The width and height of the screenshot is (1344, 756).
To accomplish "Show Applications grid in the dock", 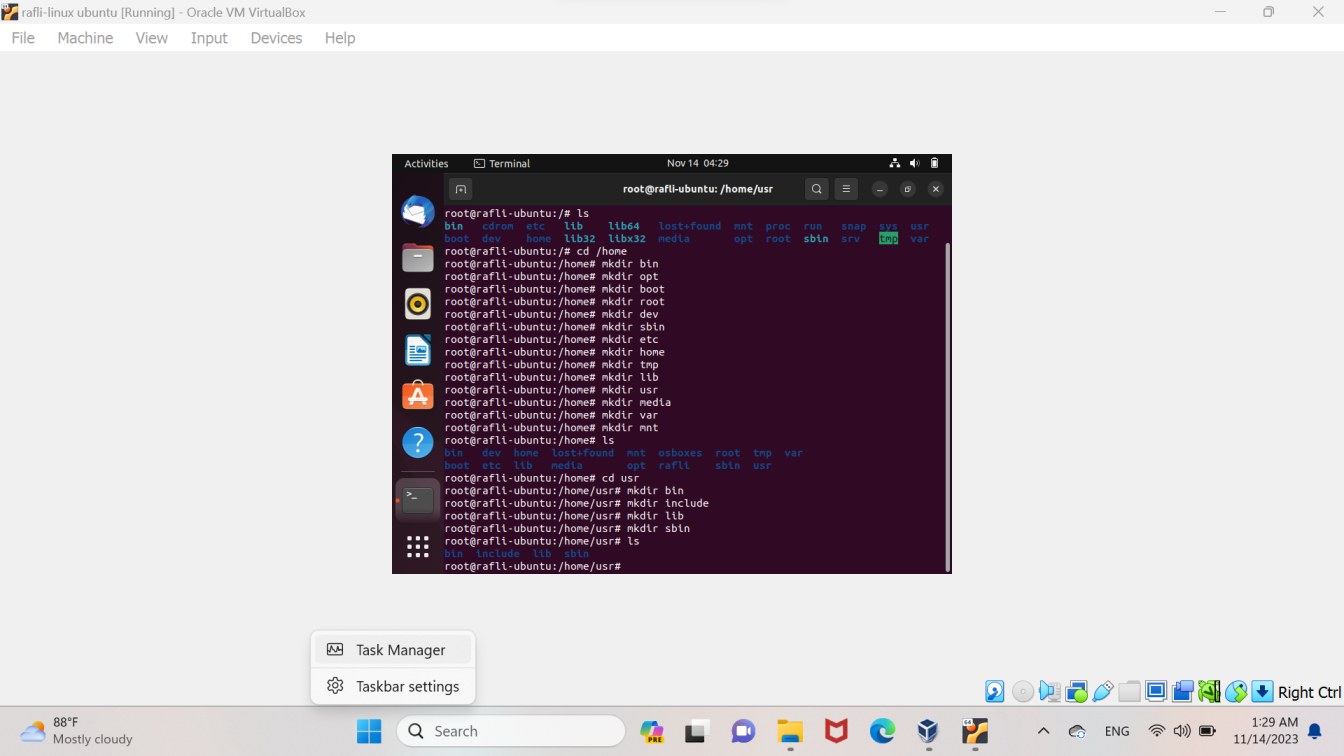I will click(x=418, y=546).
